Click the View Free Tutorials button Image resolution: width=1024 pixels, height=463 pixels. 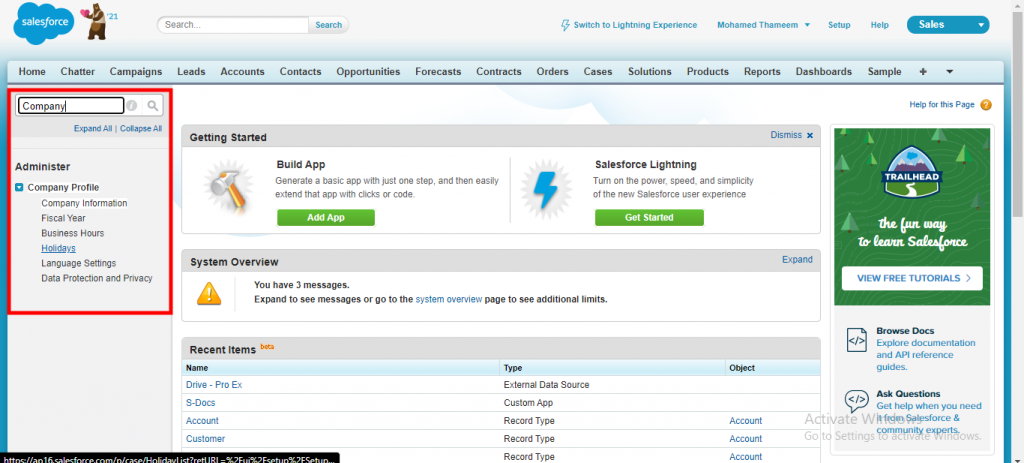(x=912, y=278)
